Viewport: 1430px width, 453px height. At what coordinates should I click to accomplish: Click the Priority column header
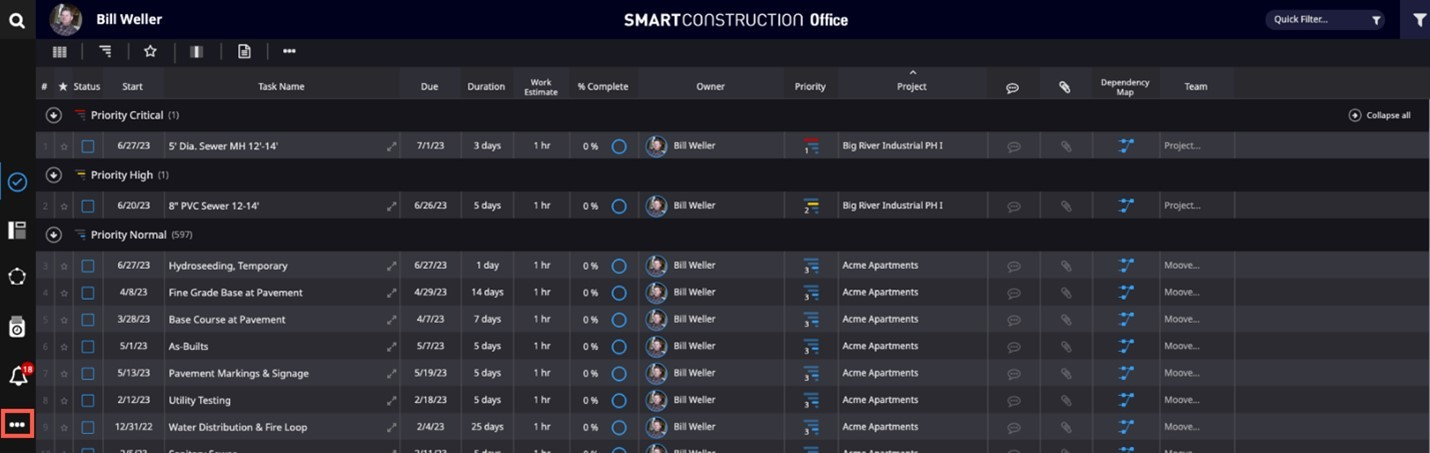[810, 87]
